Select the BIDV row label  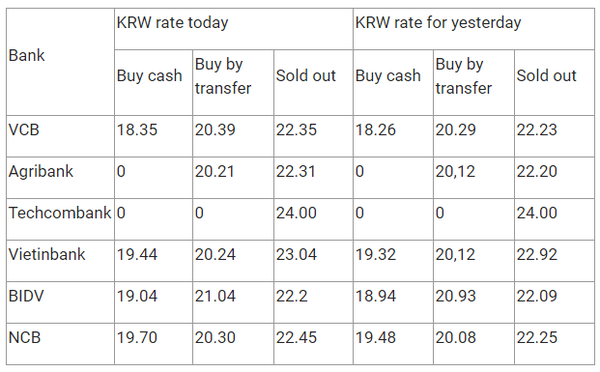(26, 296)
